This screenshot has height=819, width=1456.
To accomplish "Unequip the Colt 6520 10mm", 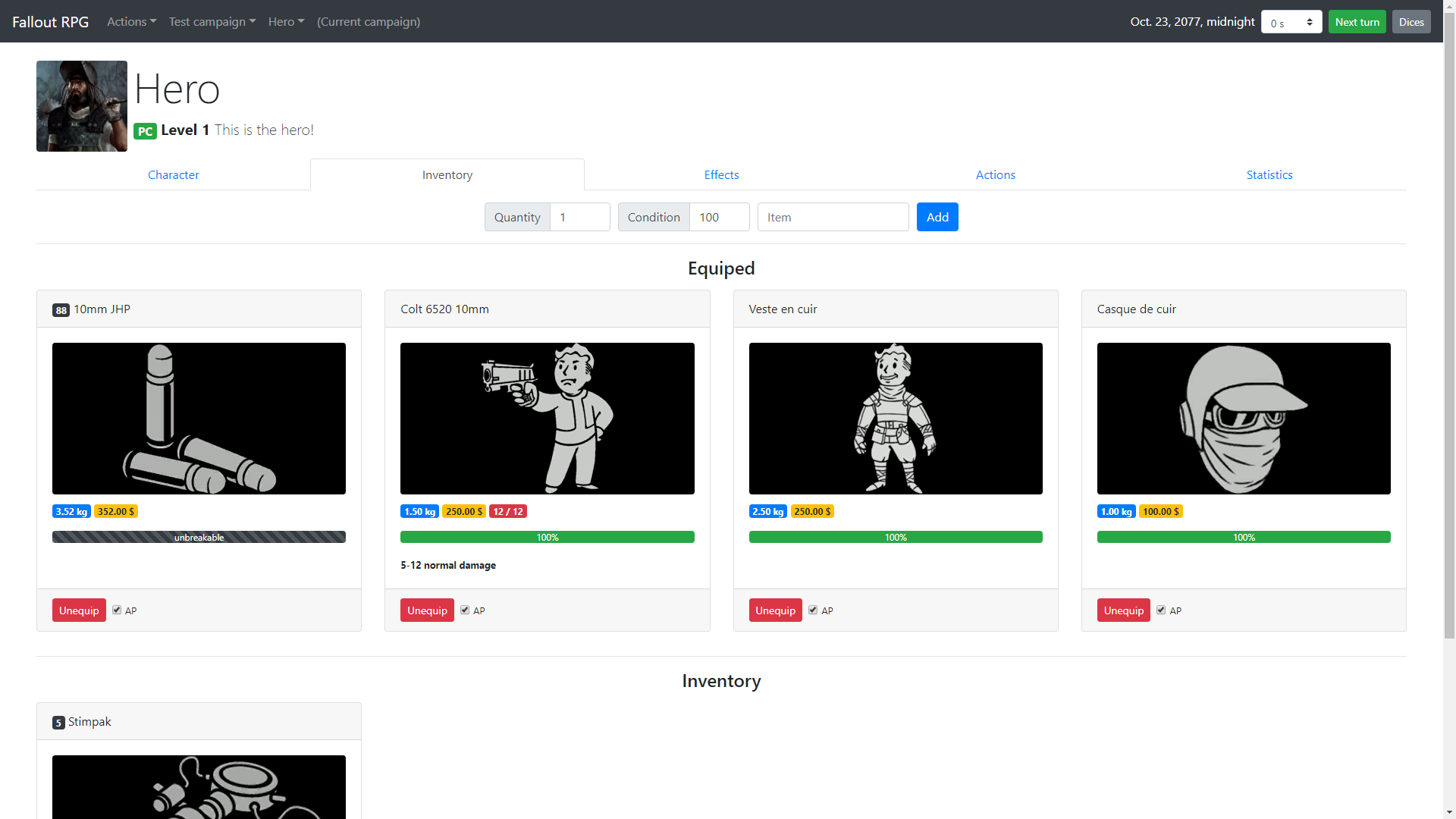I will tap(427, 610).
